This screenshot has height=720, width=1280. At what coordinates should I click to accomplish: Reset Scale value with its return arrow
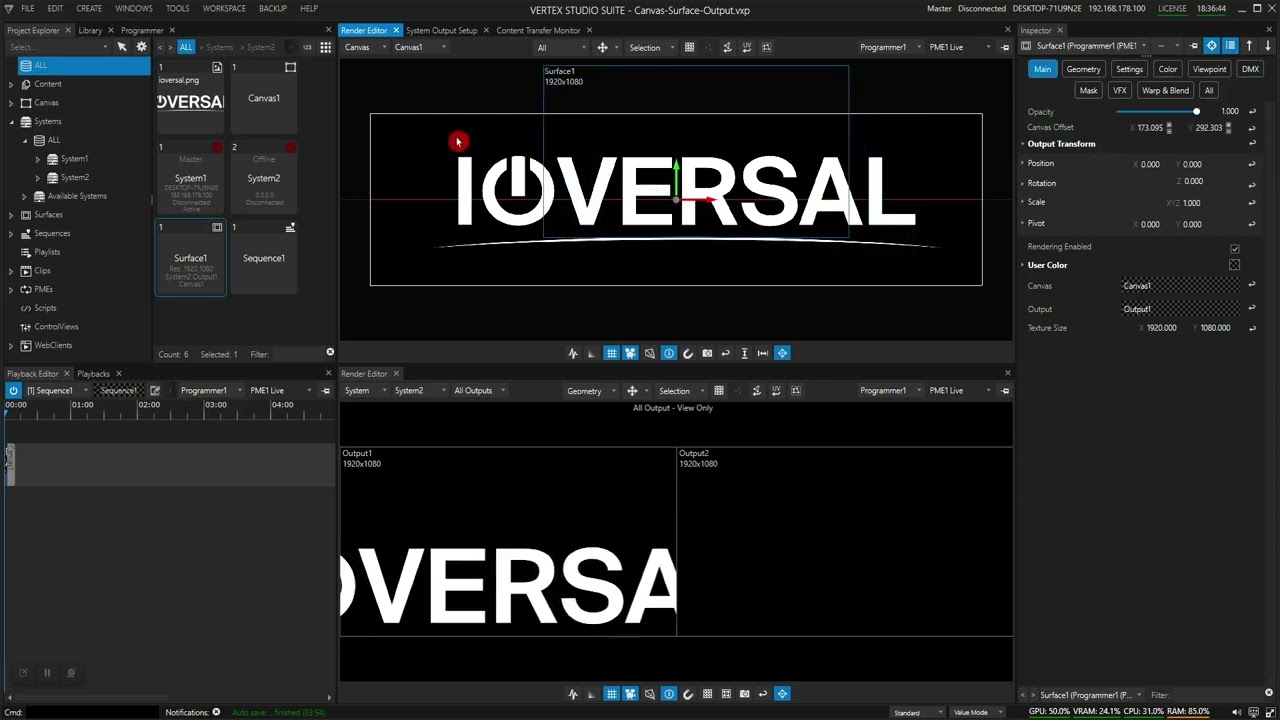pyautogui.click(x=1252, y=203)
